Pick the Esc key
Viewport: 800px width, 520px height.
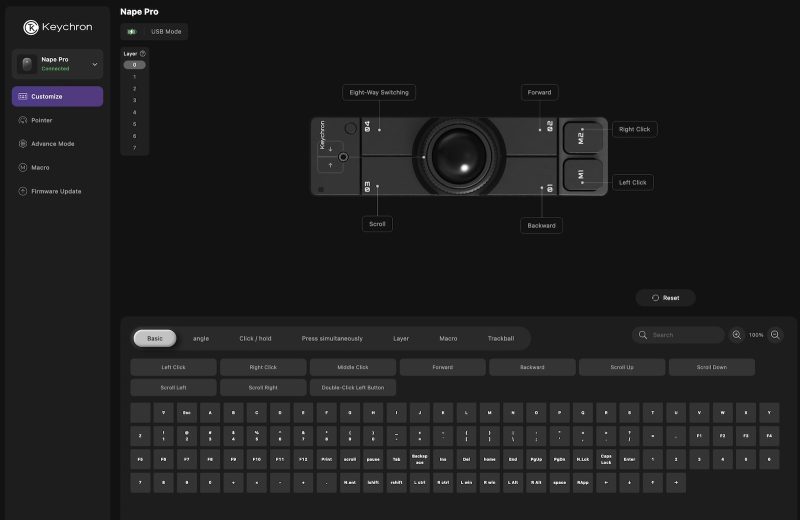click(187, 413)
